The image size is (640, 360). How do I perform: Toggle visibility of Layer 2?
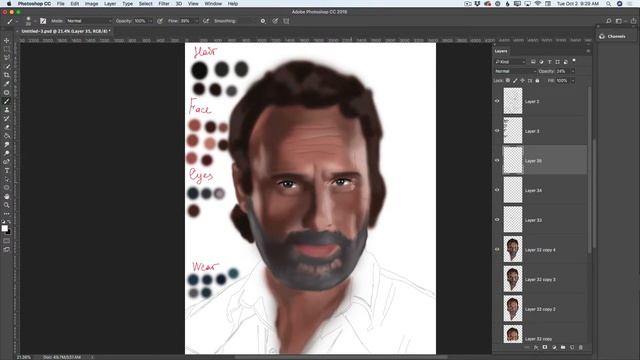497,101
